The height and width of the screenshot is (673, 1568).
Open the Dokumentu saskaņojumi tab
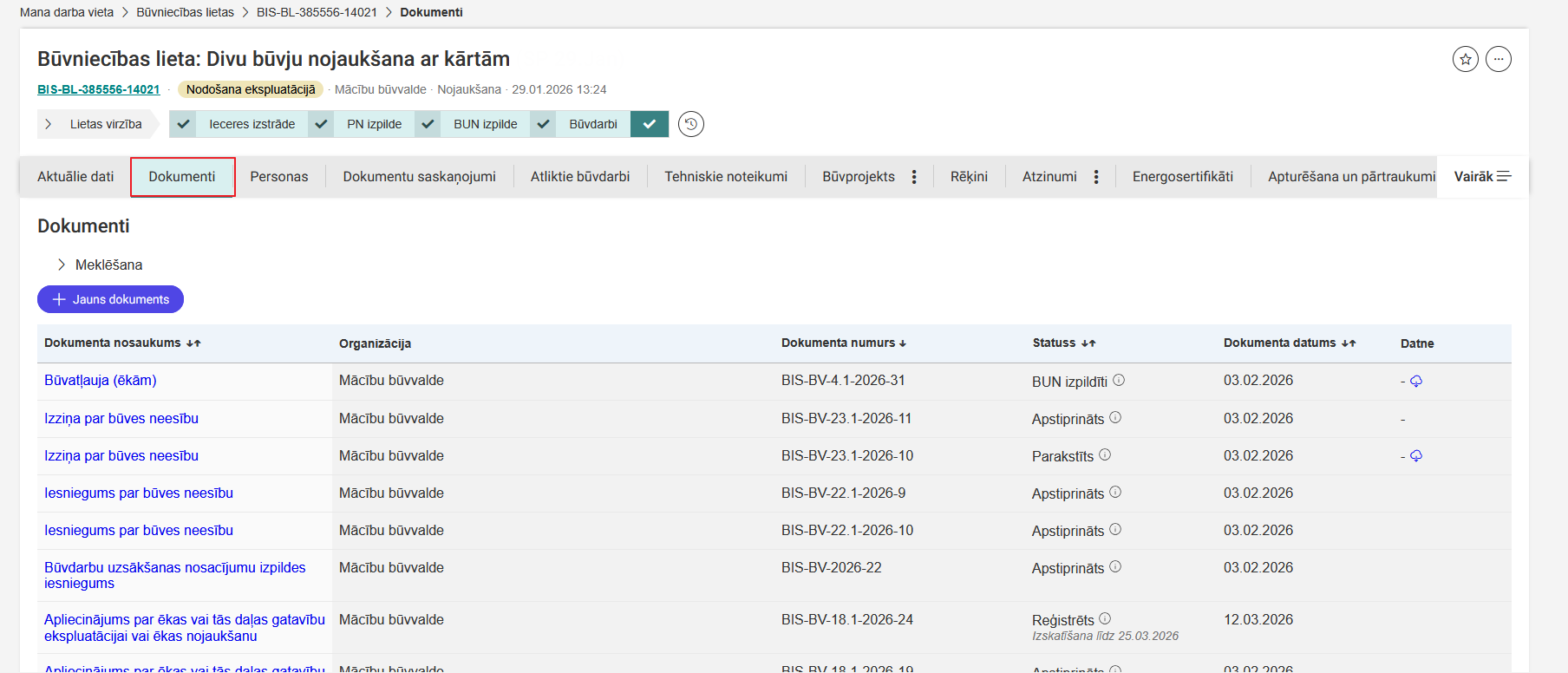point(420,177)
